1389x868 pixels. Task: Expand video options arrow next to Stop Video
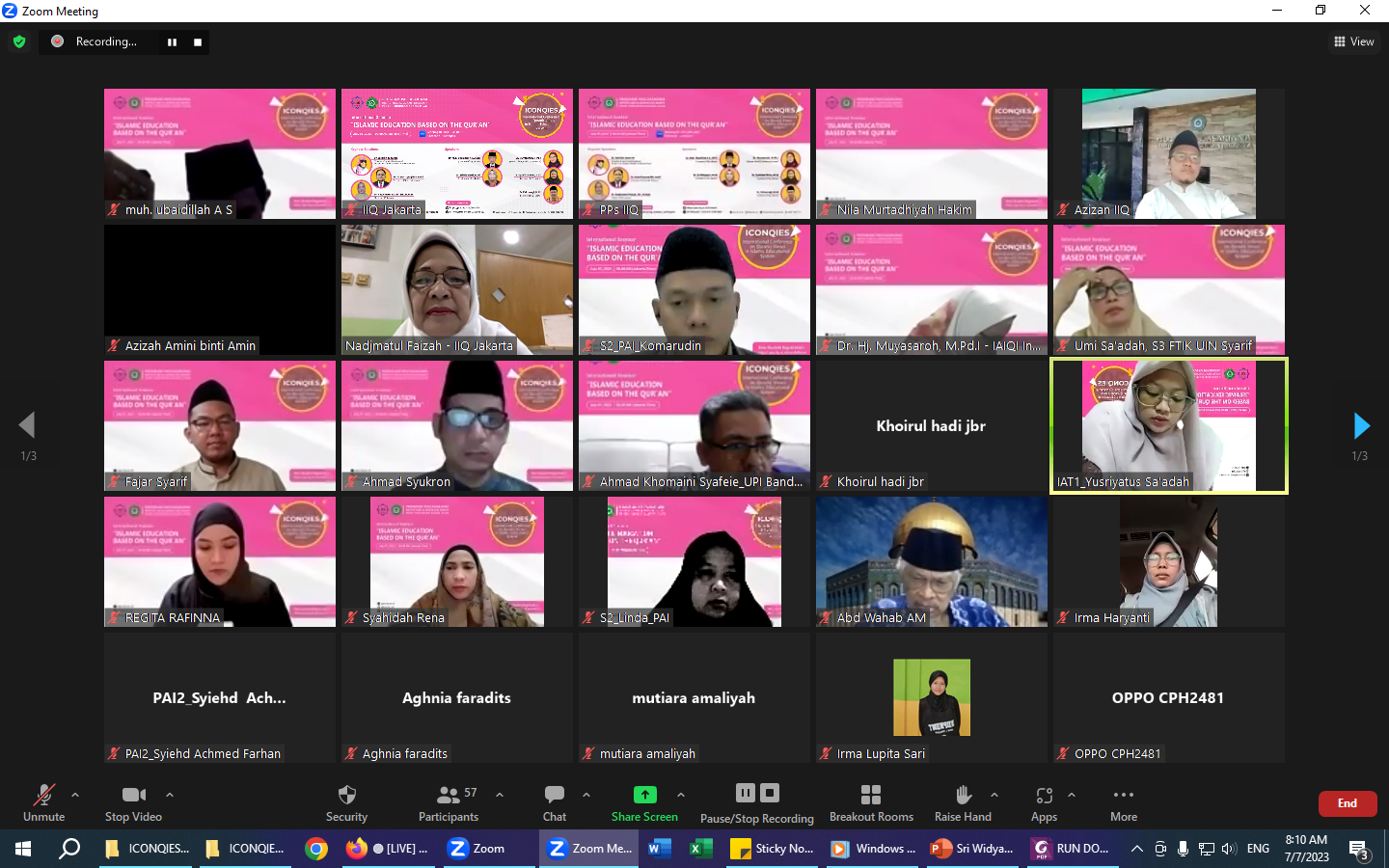[x=170, y=795]
